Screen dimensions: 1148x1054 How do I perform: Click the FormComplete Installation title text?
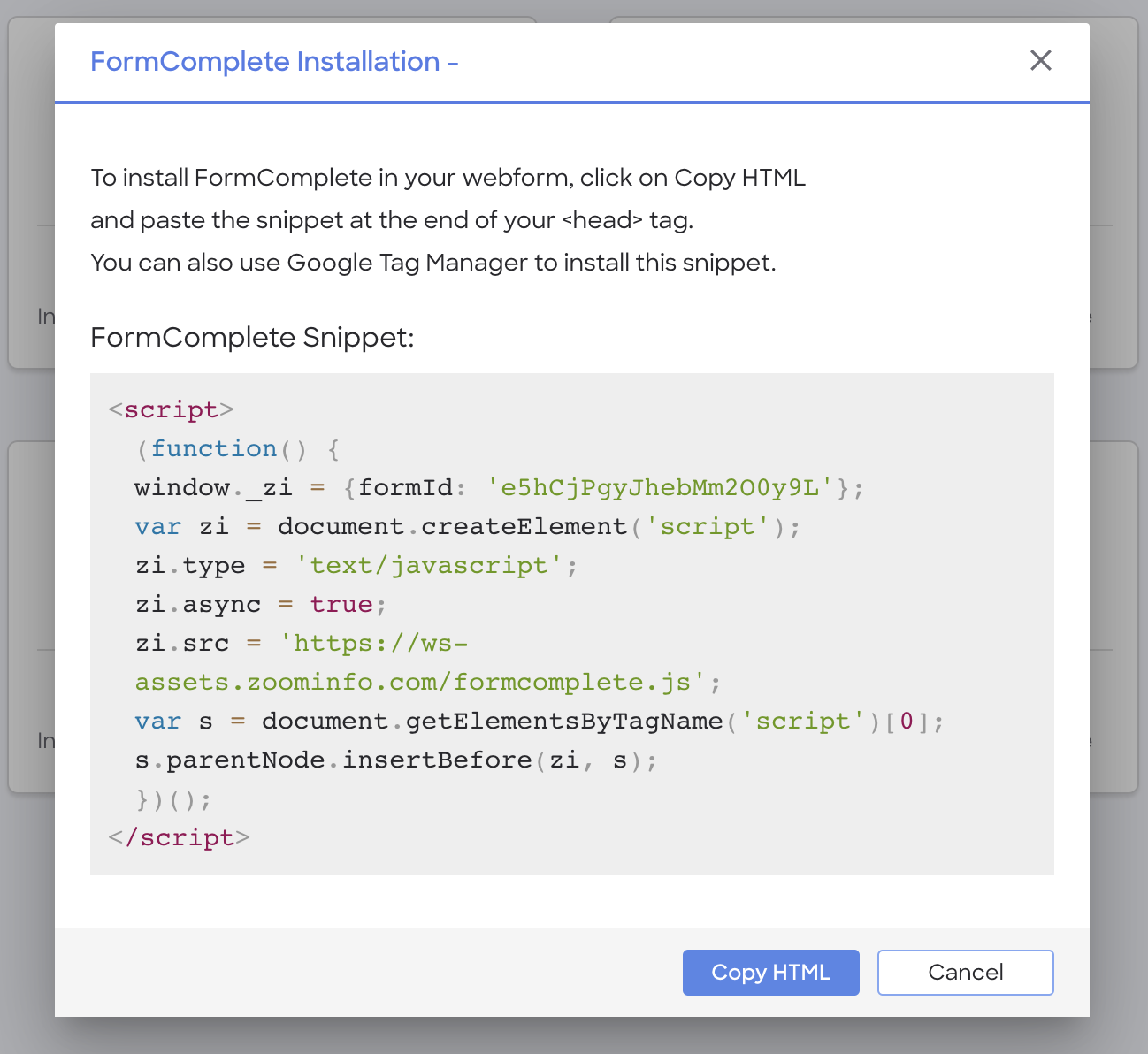click(x=274, y=62)
